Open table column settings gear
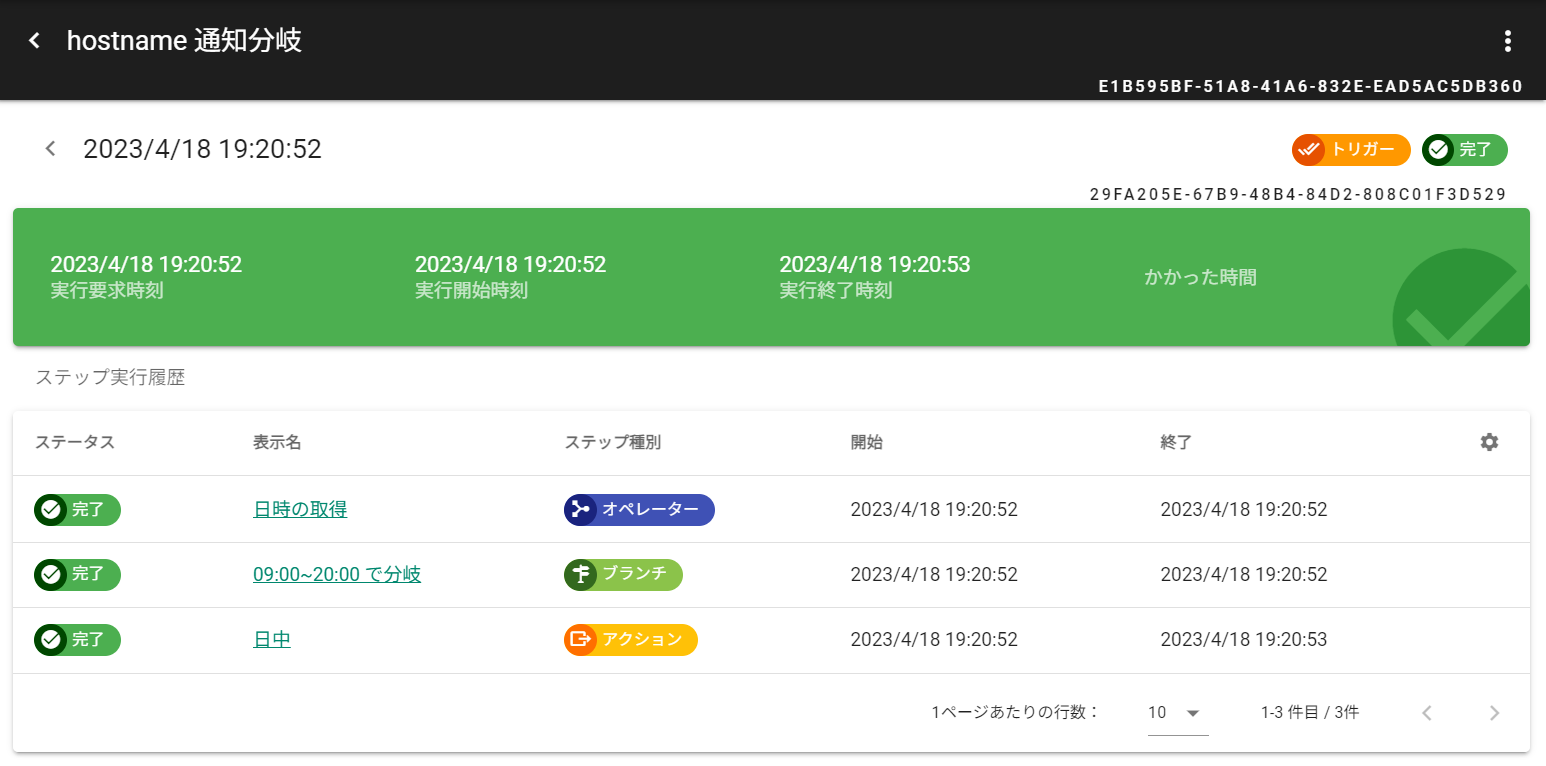 (x=1489, y=442)
